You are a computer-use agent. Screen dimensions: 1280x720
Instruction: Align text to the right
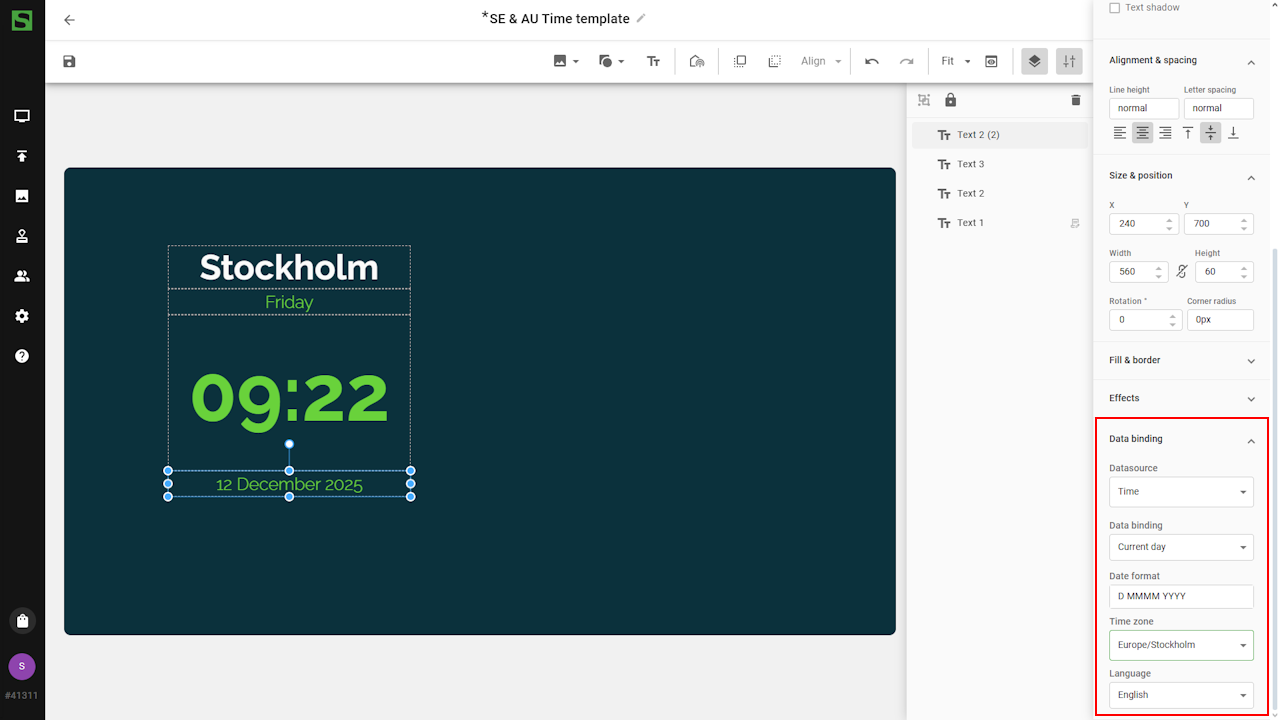coord(1165,133)
